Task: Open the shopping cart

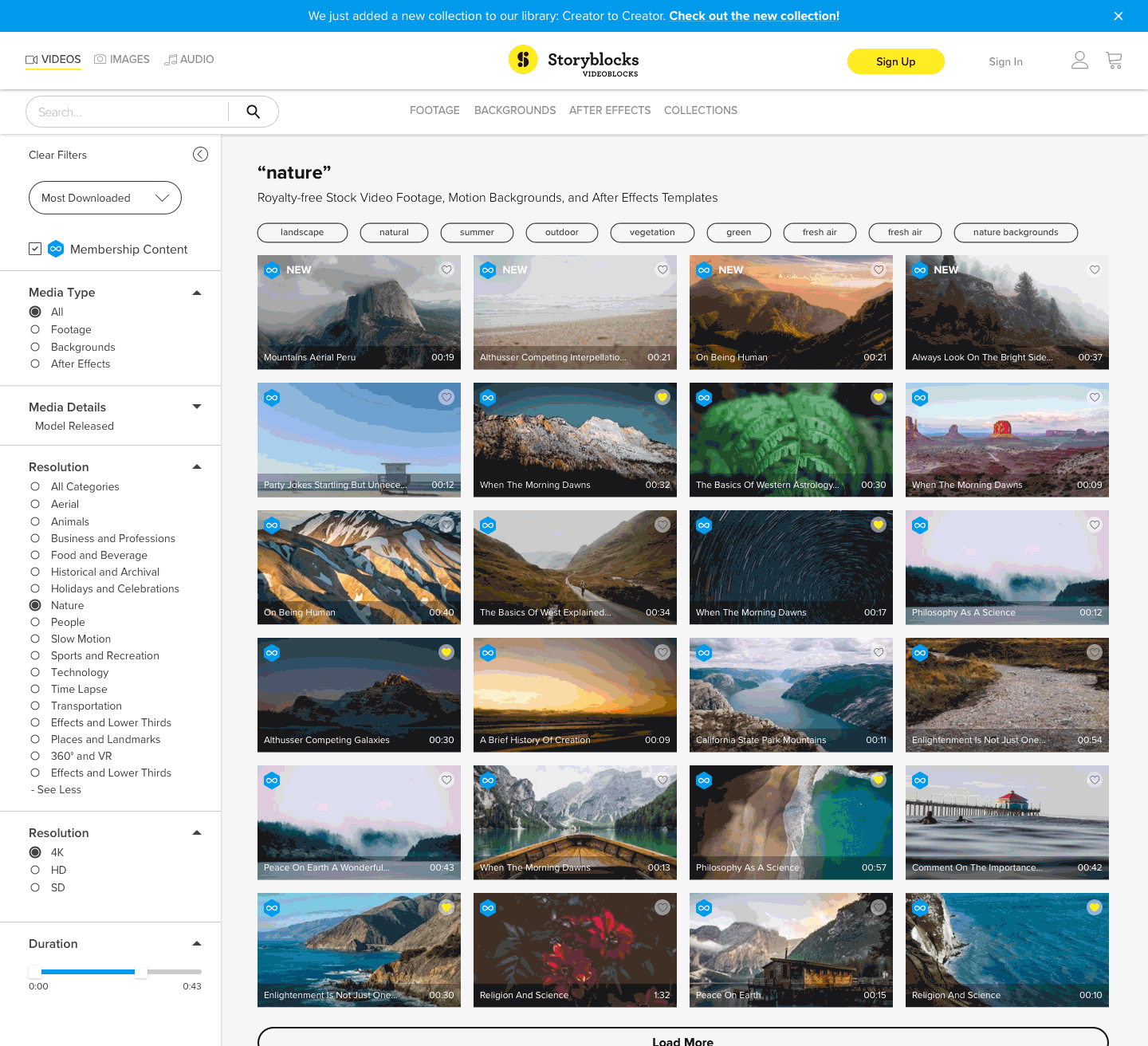Action: point(1114,60)
